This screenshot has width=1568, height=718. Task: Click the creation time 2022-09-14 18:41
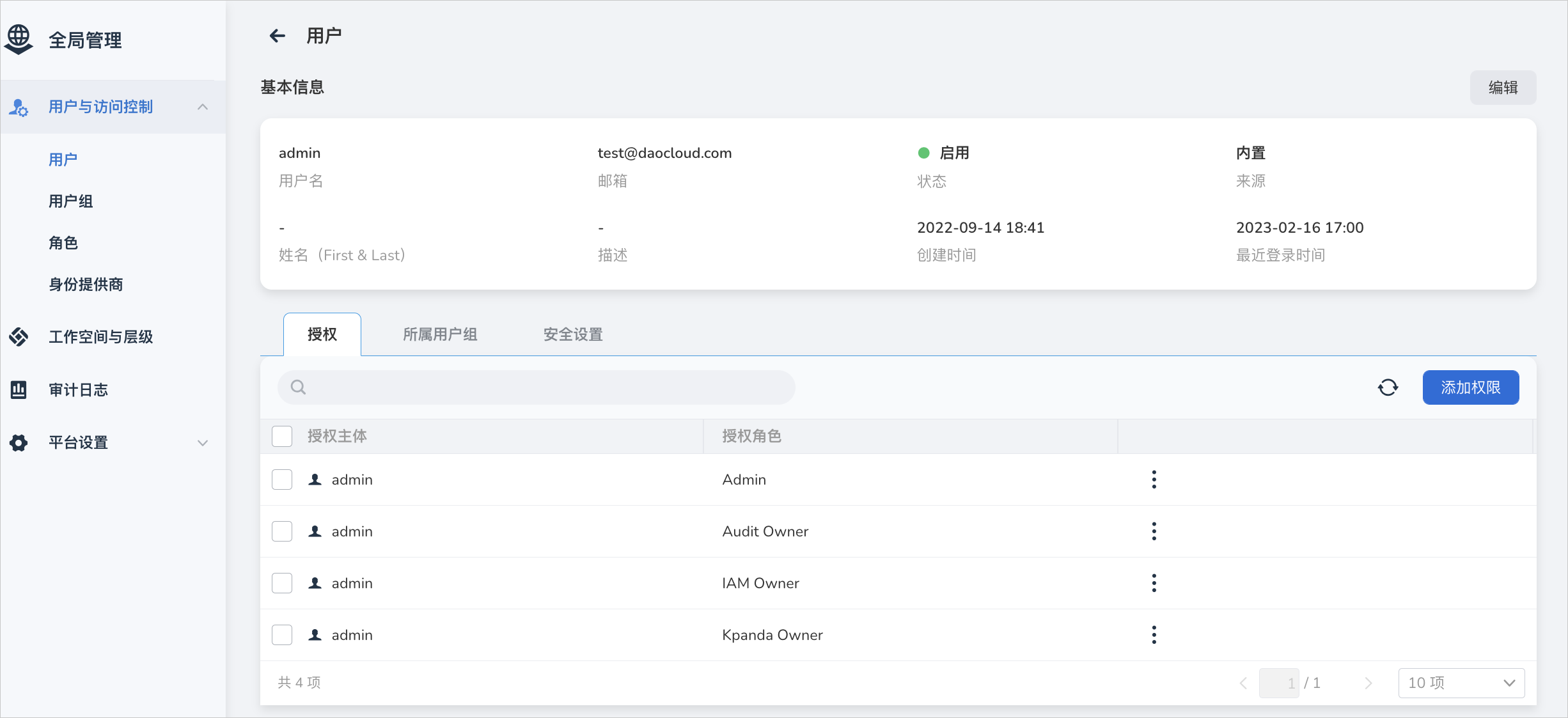pyautogui.click(x=980, y=228)
